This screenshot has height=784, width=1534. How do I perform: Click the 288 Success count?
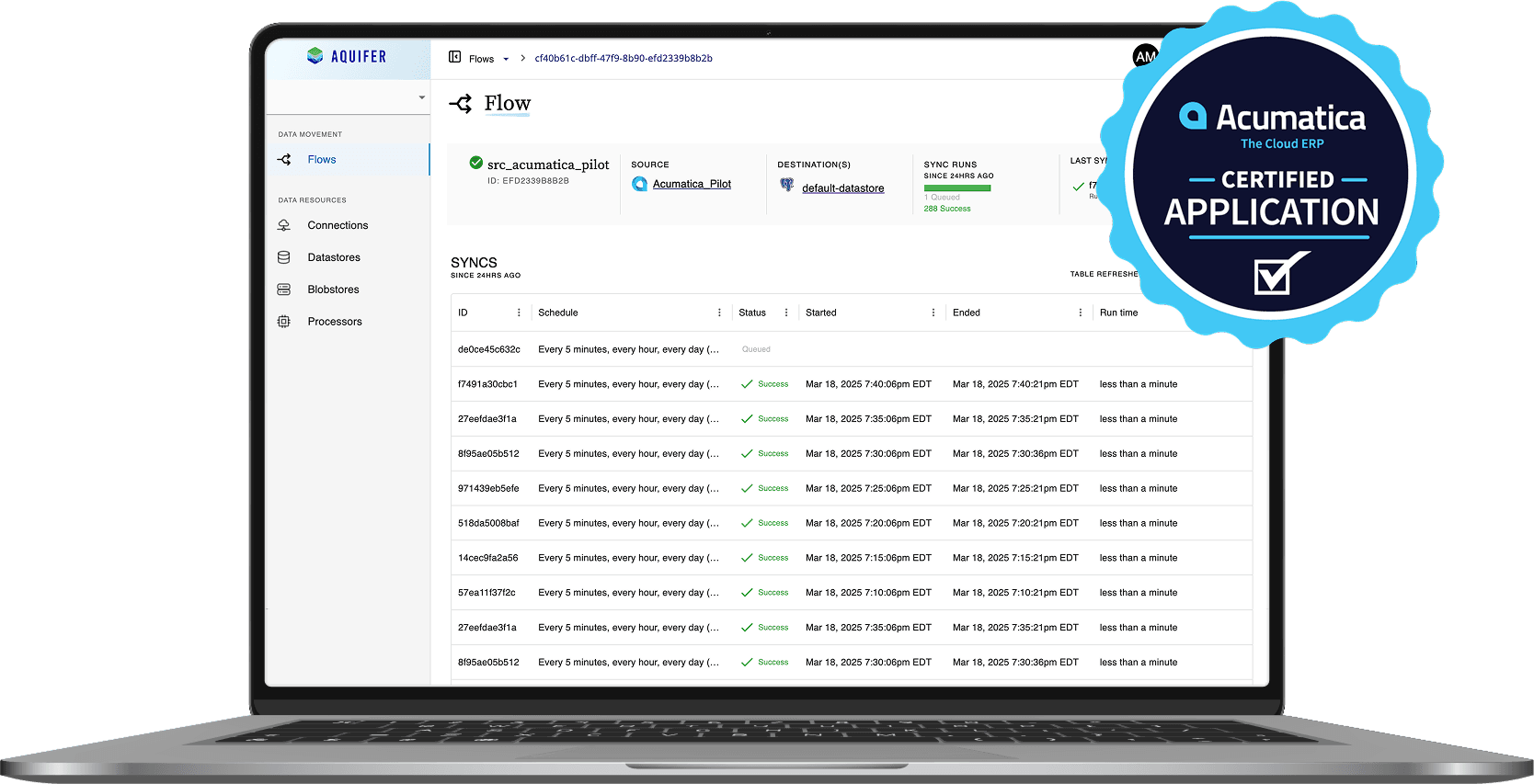pos(947,209)
